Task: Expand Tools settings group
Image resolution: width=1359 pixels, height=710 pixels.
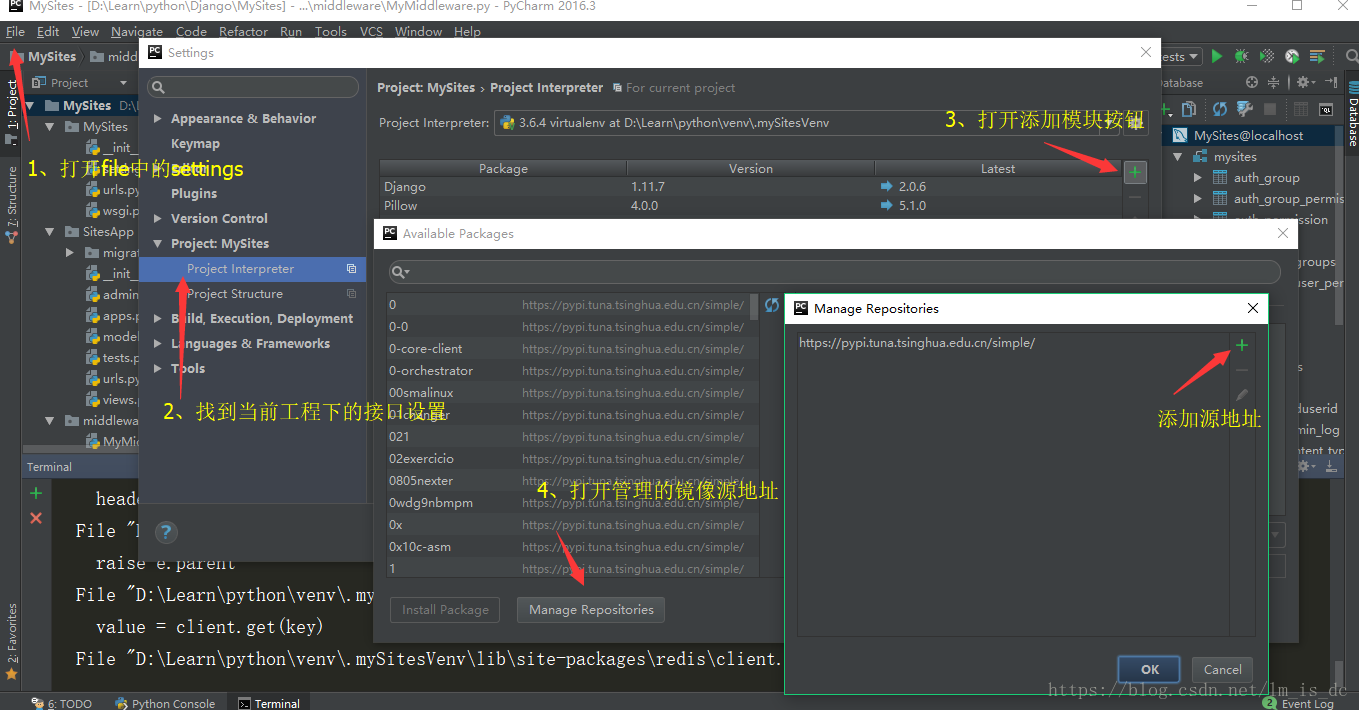Action: [158, 369]
